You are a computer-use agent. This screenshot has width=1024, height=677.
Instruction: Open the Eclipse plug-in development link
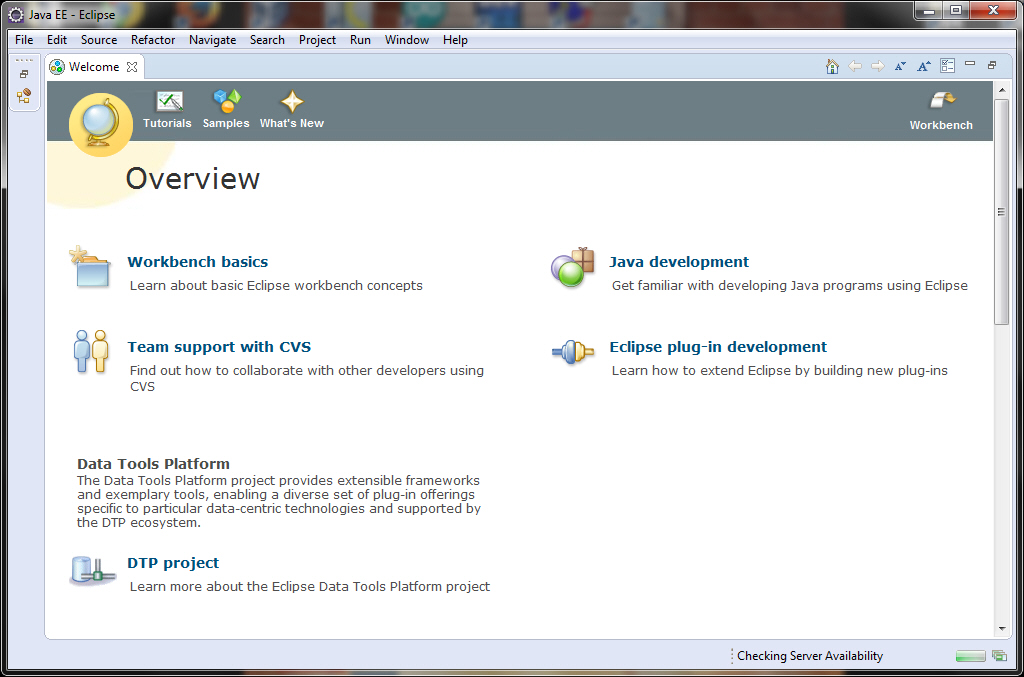click(x=718, y=347)
